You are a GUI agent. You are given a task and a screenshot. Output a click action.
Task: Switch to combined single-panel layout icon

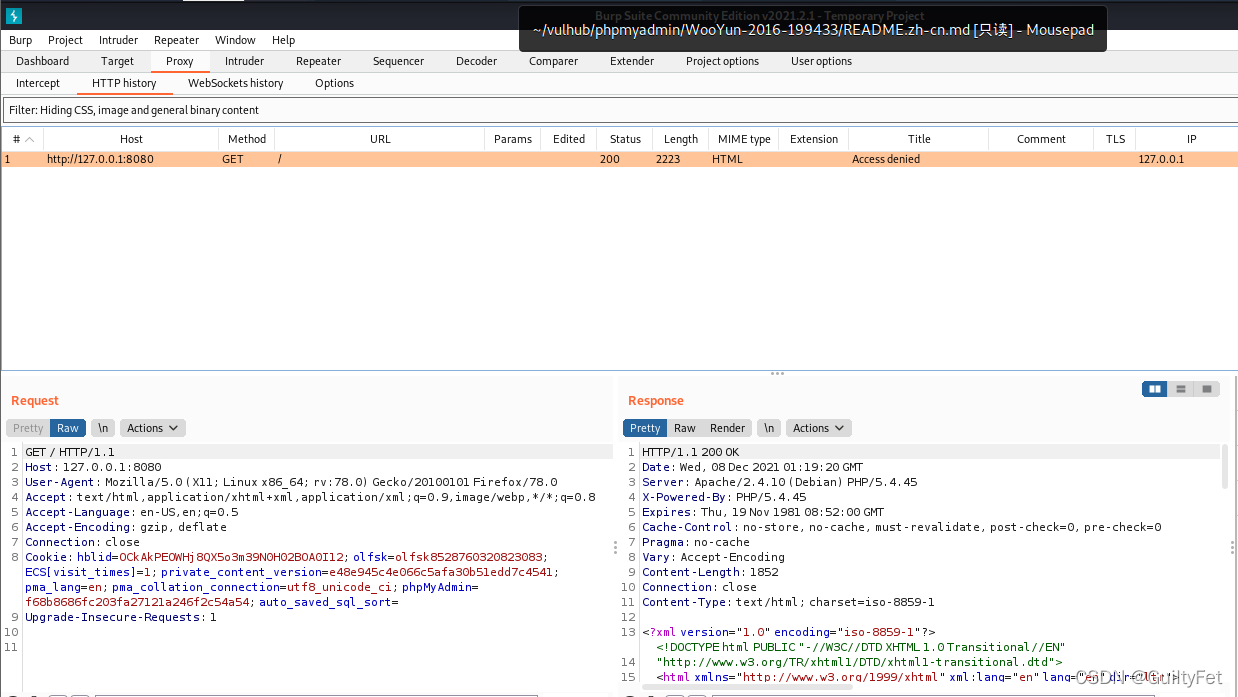pyautogui.click(x=1207, y=389)
